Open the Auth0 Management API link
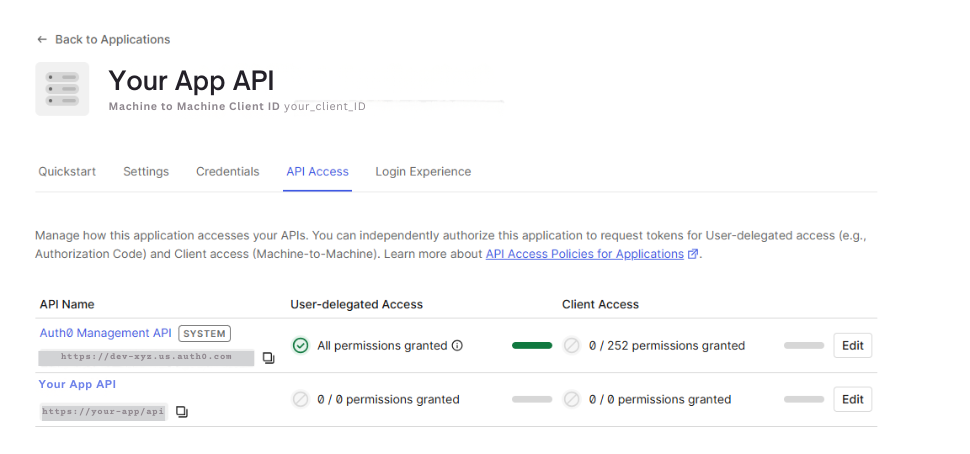Screen dimensions: 970x454 105,333
